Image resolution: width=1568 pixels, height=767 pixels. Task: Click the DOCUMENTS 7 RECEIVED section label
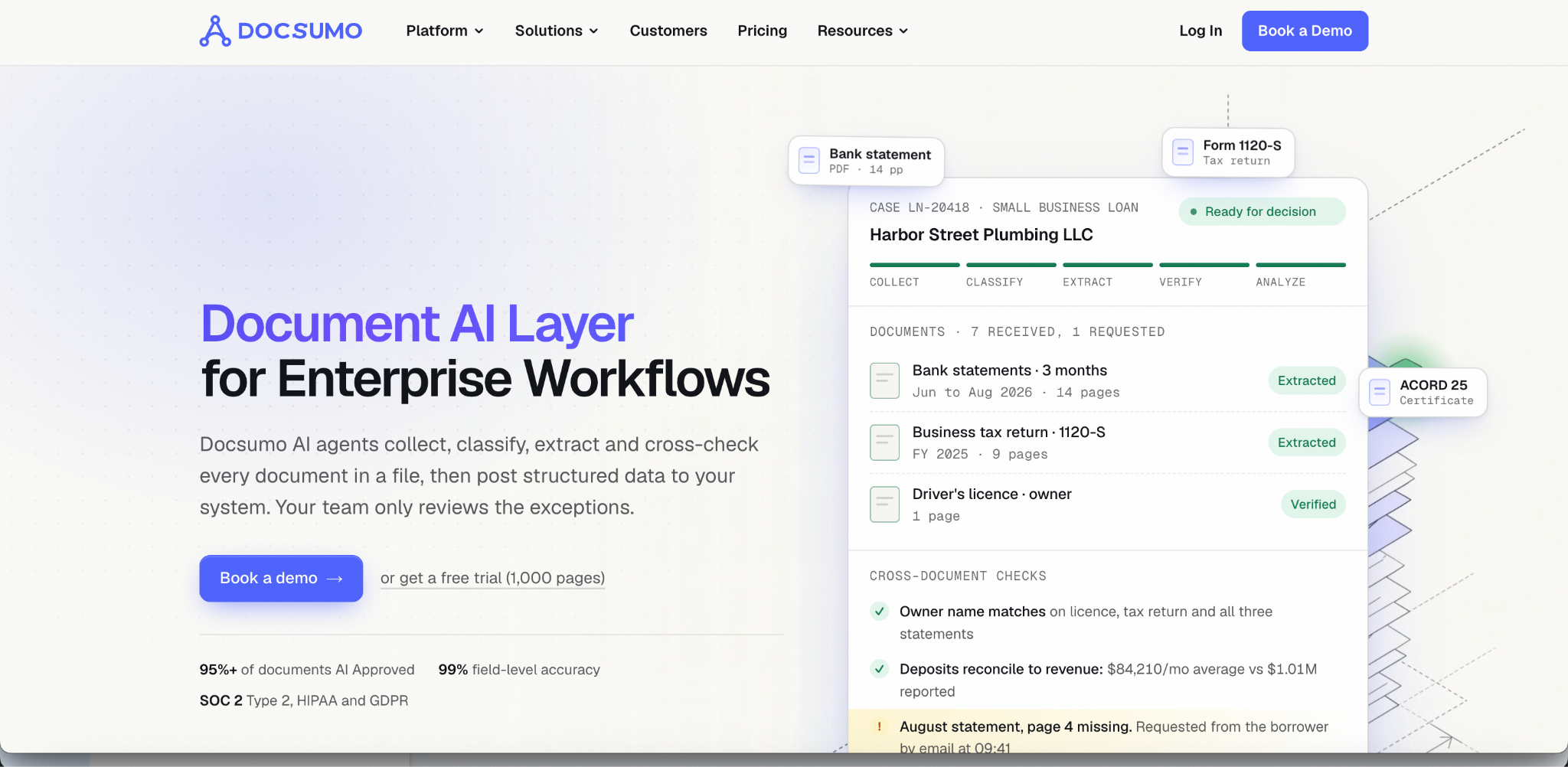point(1017,331)
